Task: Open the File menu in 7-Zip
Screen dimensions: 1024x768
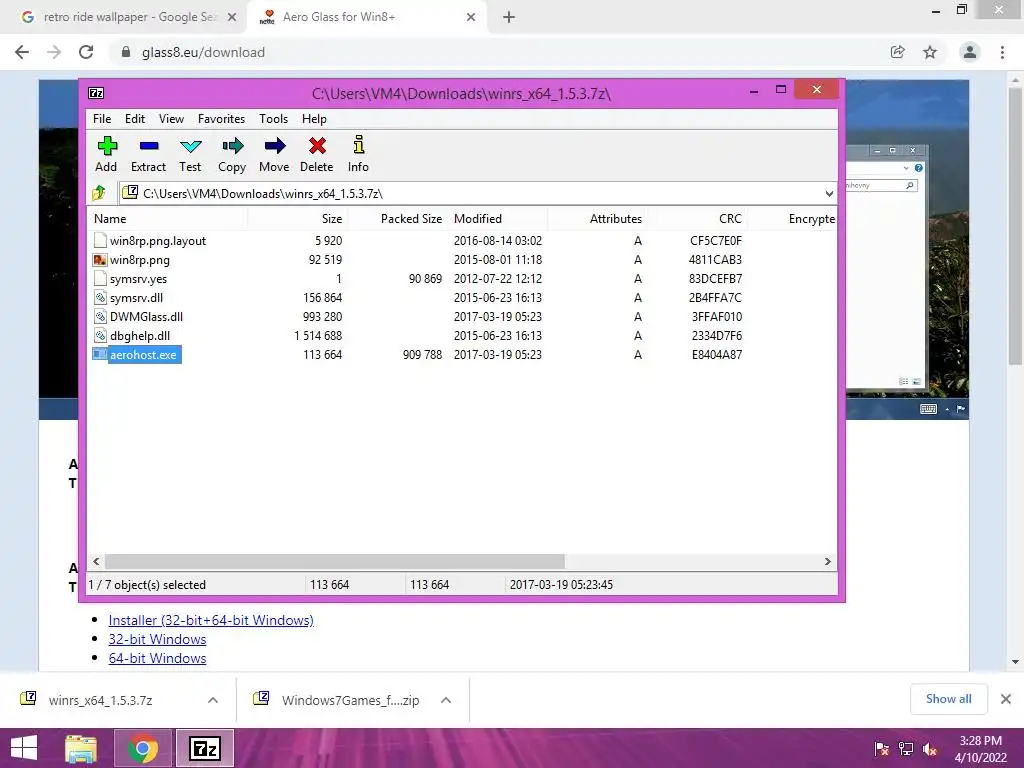Action: click(x=102, y=119)
